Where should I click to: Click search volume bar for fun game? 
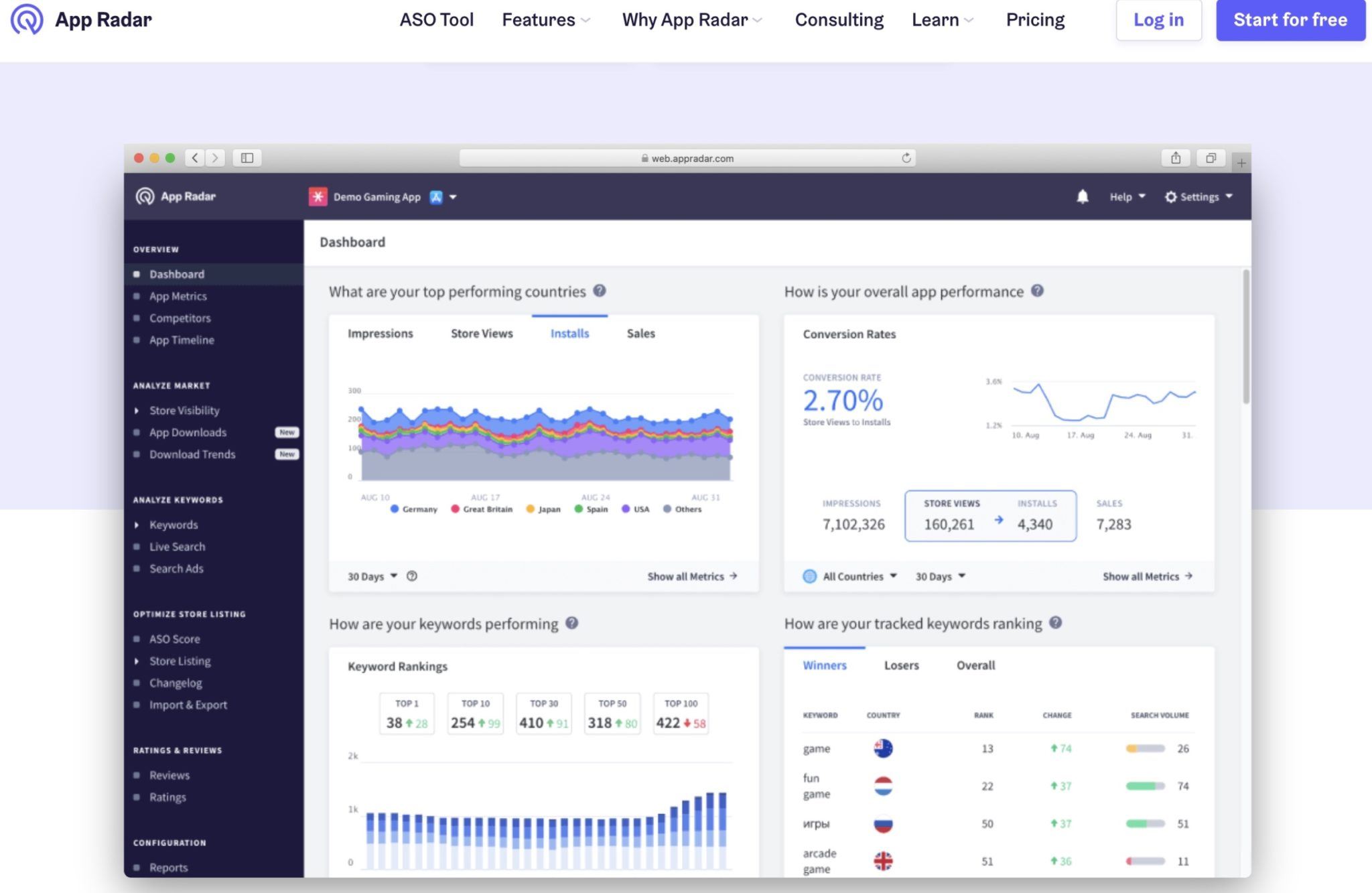pyautogui.click(x=1146, y=786)
